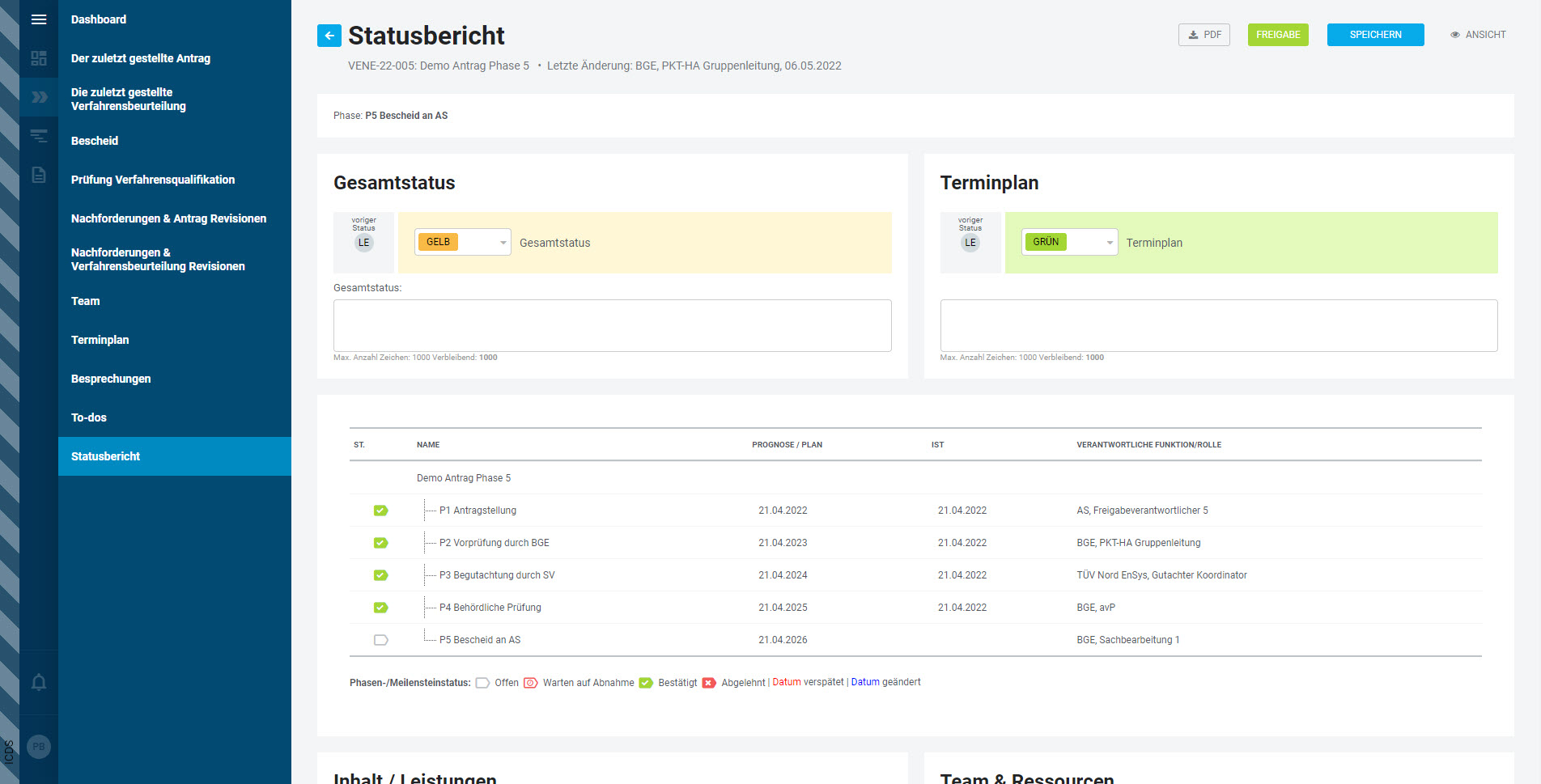
Task: Click the PB user avatar
Action: click(38, 746)
